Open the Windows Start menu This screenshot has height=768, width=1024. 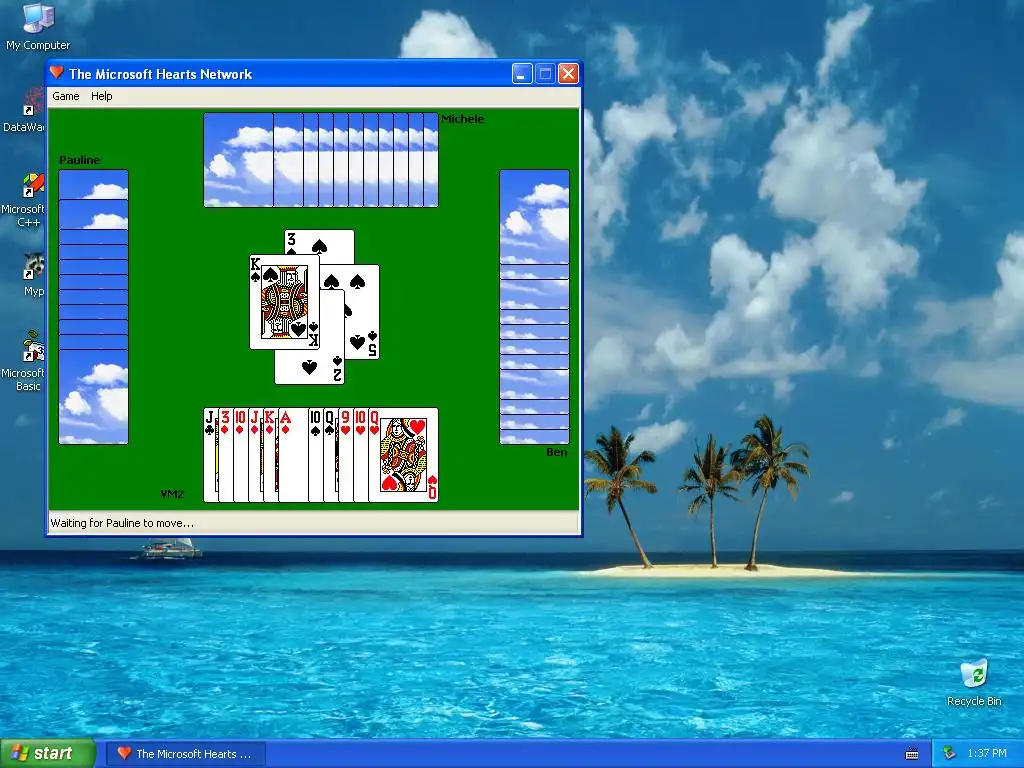pyautogui.click(x=47, y=754)
